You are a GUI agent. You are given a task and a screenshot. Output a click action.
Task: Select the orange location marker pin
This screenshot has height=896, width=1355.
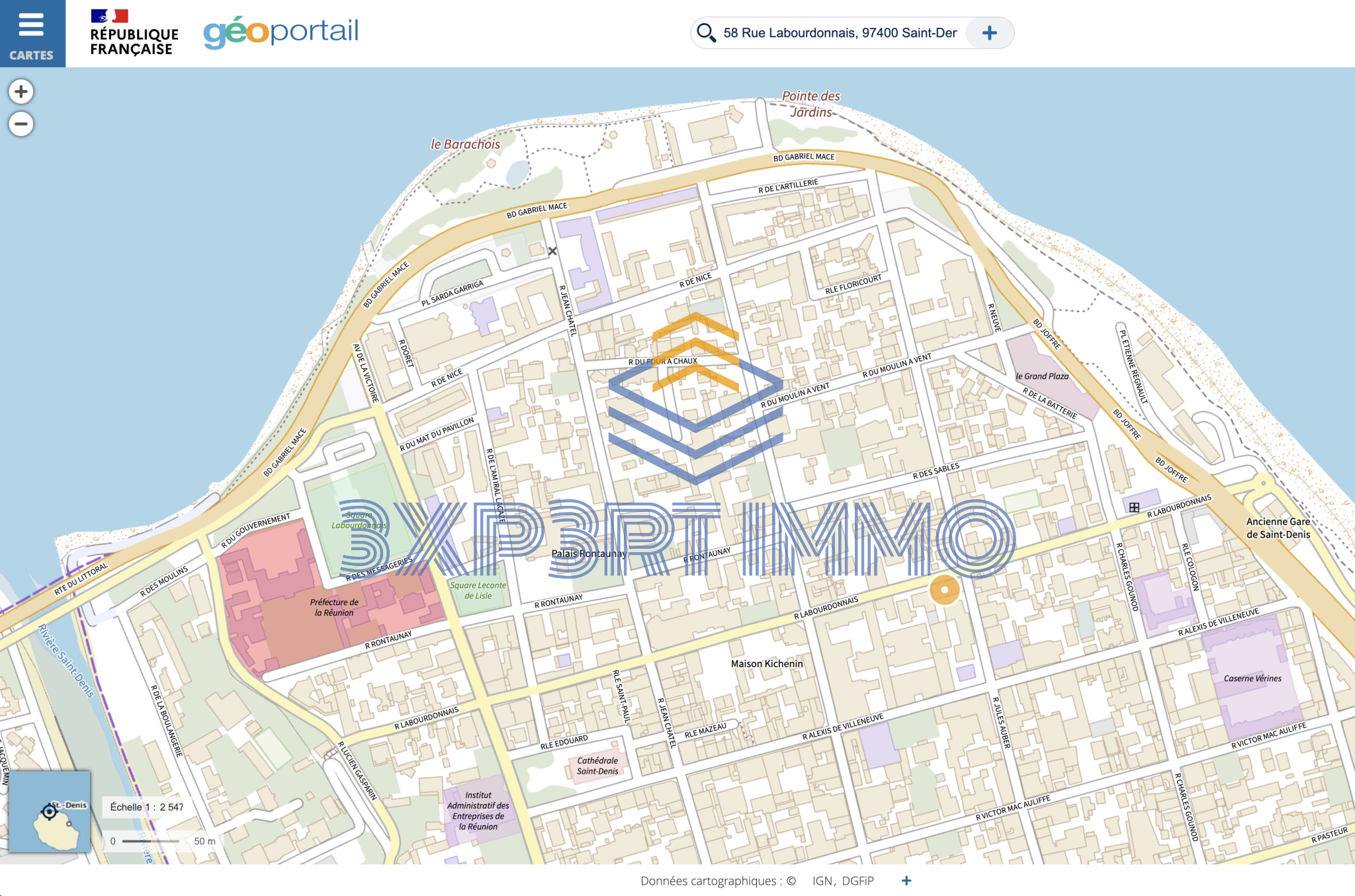click(x=944, y=589)
